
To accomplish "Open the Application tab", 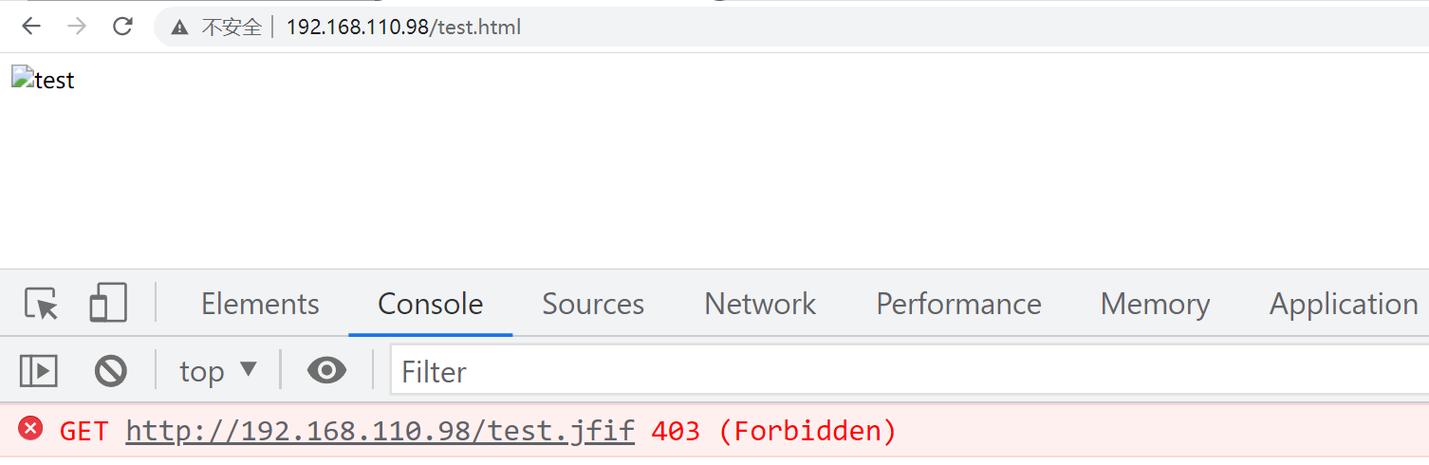I will point(1344,304).
